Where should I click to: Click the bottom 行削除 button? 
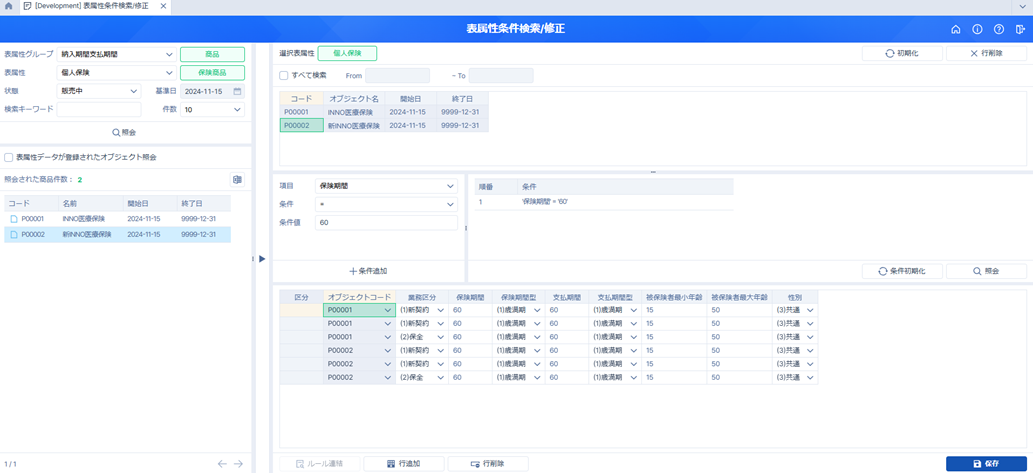tap(488, 464)
